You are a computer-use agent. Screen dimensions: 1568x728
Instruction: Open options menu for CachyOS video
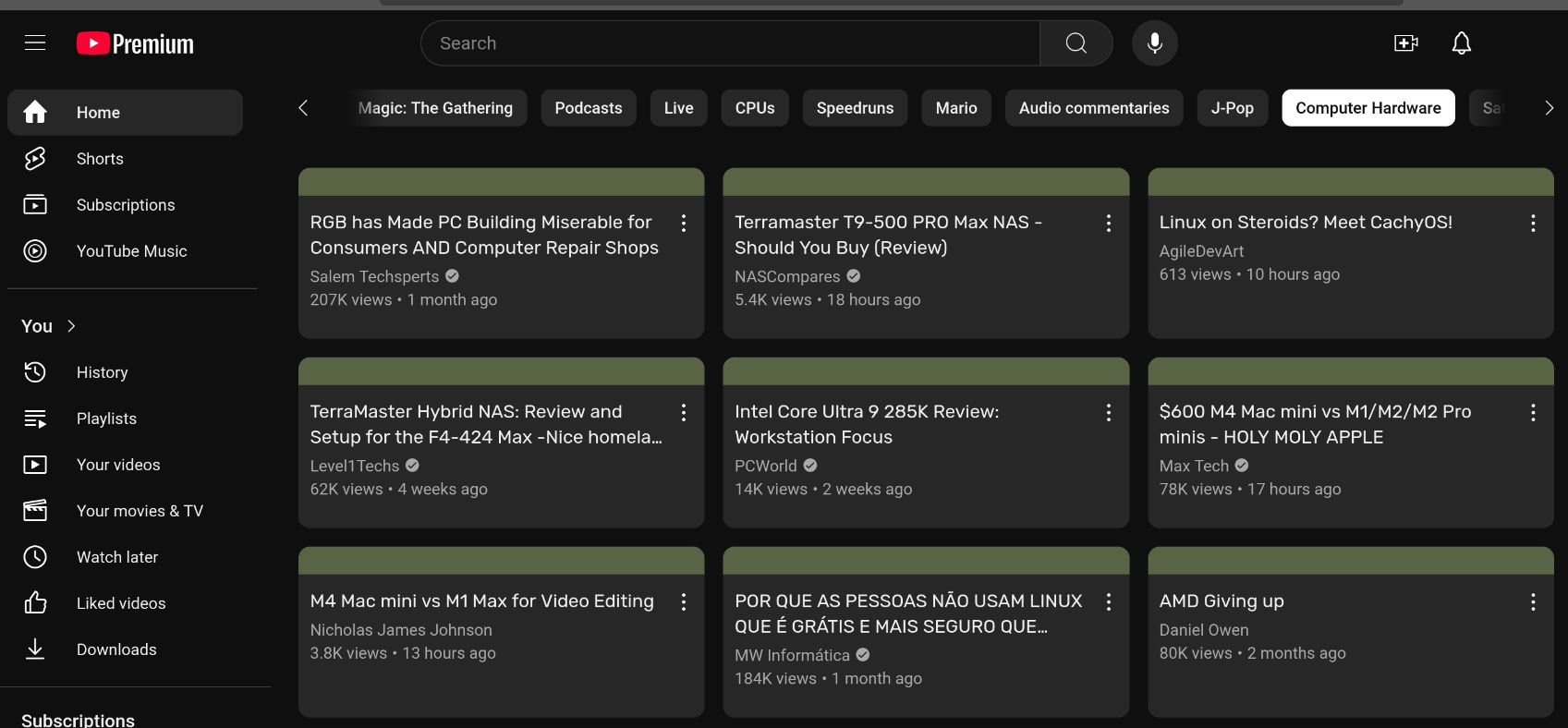(x=1533, y=223)
